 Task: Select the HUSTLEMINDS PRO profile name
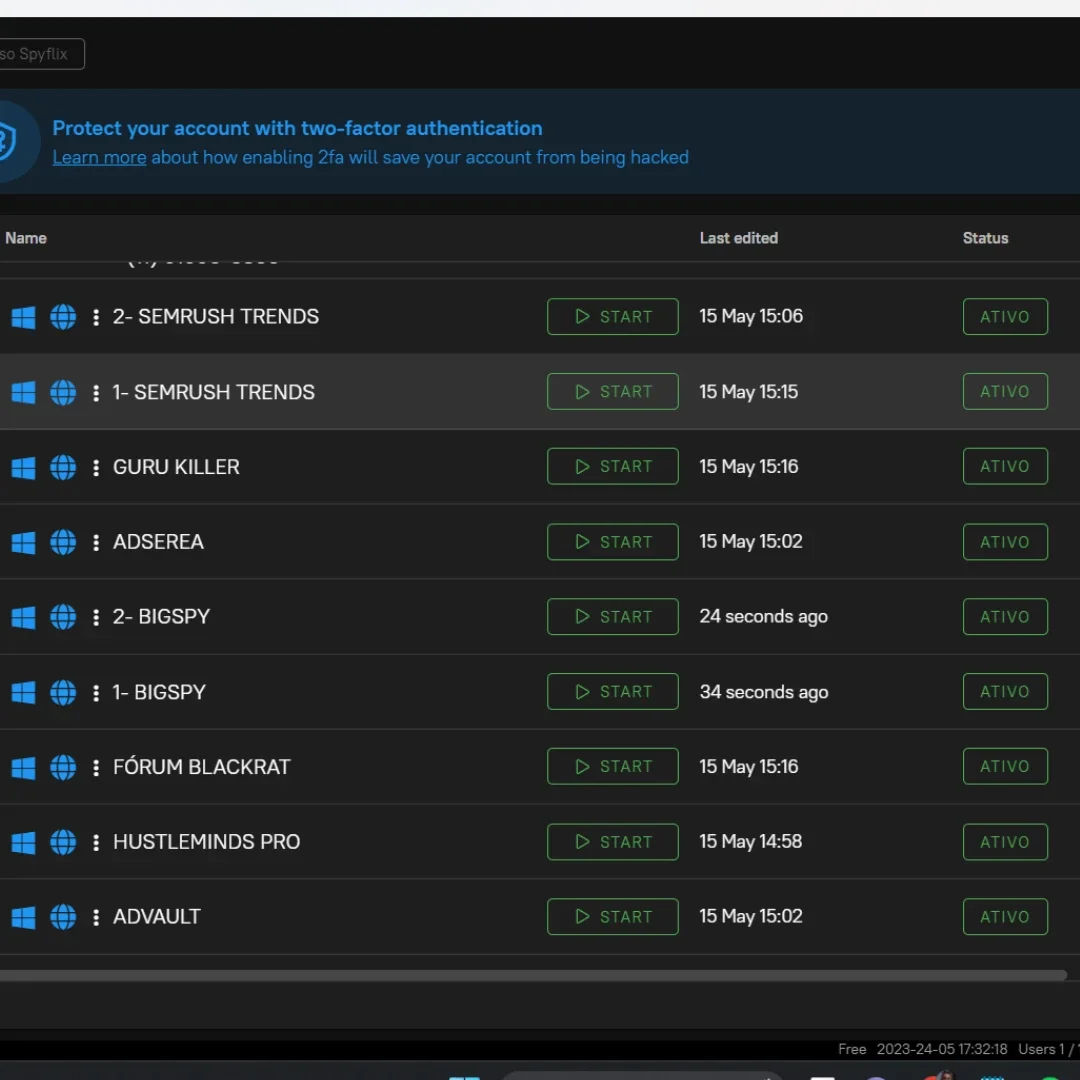pos(207,842)
